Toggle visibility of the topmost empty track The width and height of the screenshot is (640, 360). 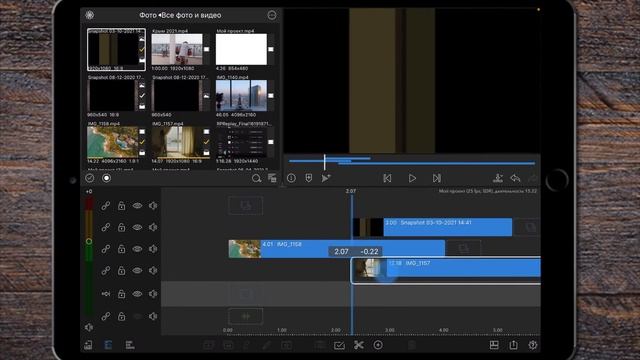[137, 206]
